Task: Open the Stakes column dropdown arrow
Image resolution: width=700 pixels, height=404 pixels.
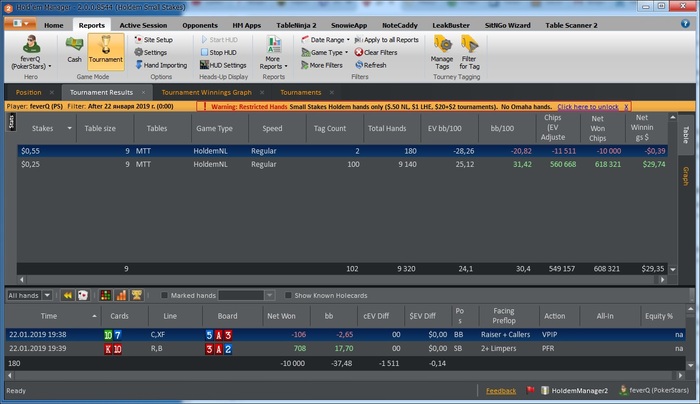Action: coord(69,128)
